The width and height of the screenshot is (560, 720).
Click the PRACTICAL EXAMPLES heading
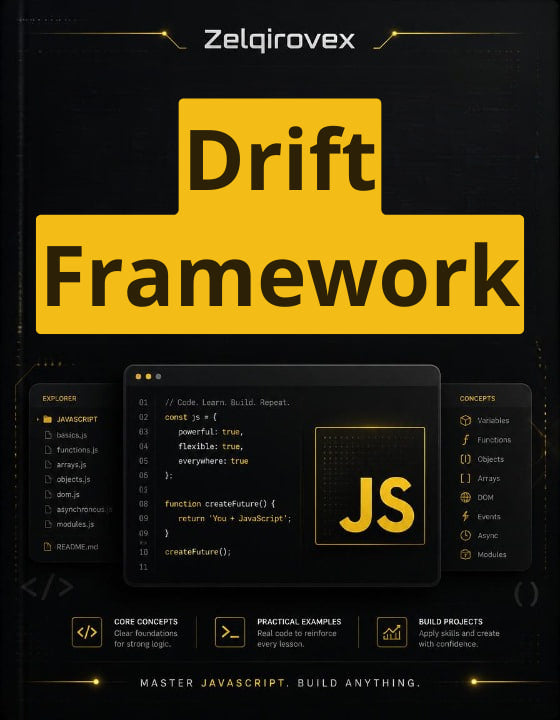click(299, 622)
